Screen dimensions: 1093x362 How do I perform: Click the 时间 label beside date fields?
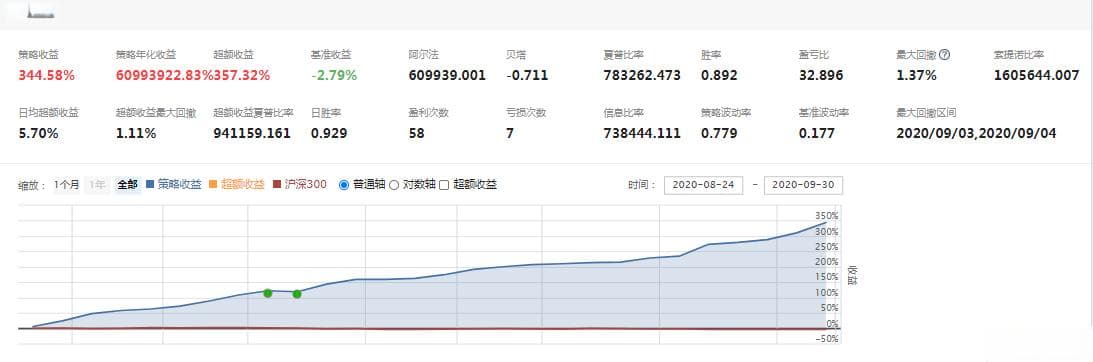click(x=642, y=186)
